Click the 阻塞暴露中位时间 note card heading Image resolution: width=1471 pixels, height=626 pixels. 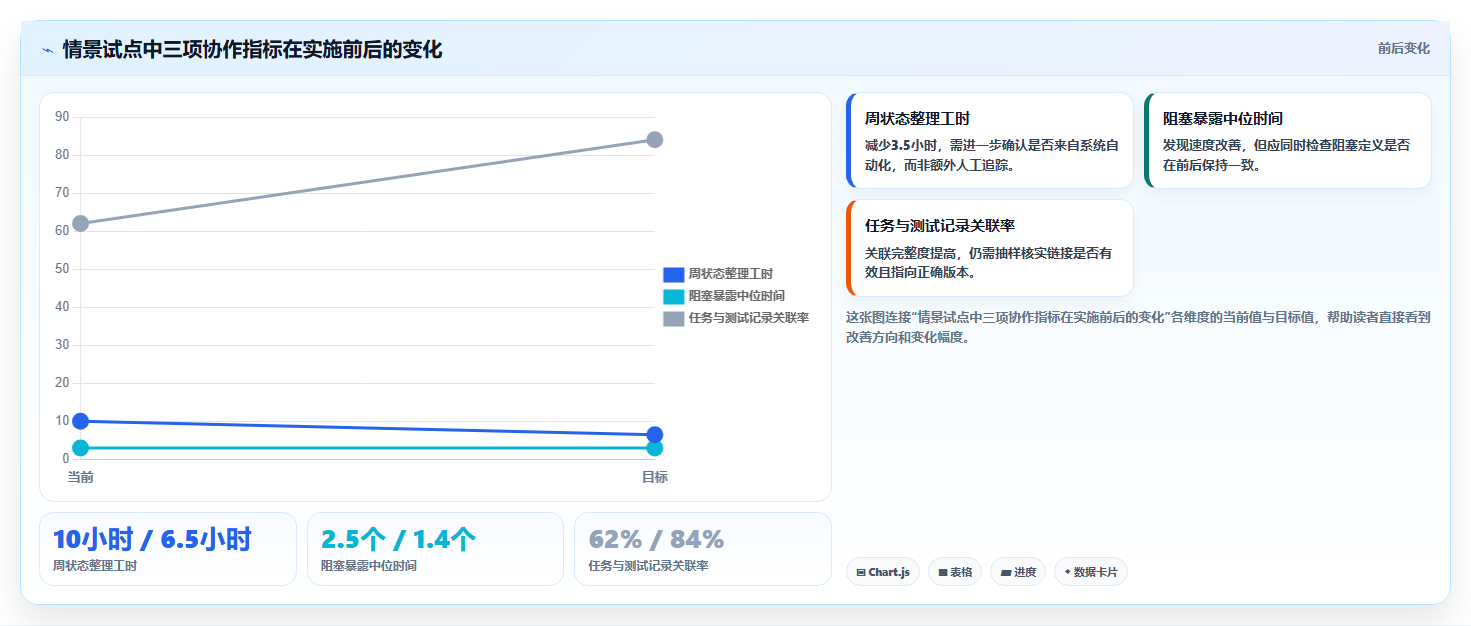[1222, 118]
